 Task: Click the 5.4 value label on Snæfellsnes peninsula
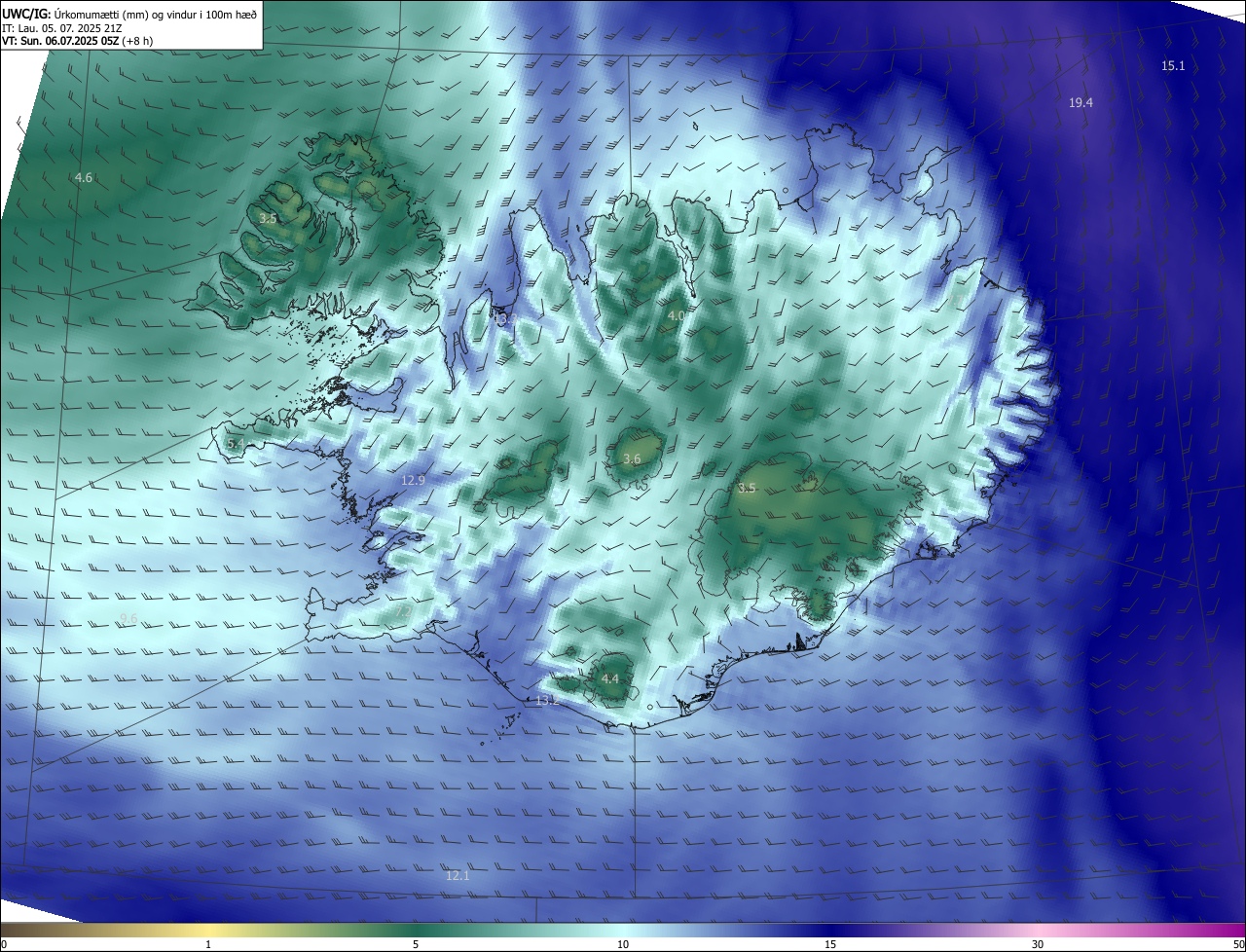coord(236,443)
